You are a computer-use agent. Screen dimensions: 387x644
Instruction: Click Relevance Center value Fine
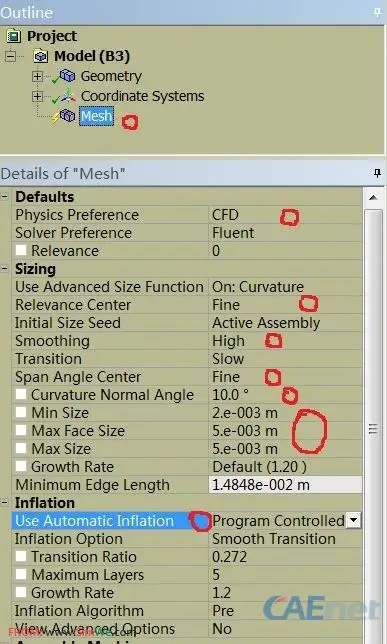pyautogui.click(x=226, y=305)
